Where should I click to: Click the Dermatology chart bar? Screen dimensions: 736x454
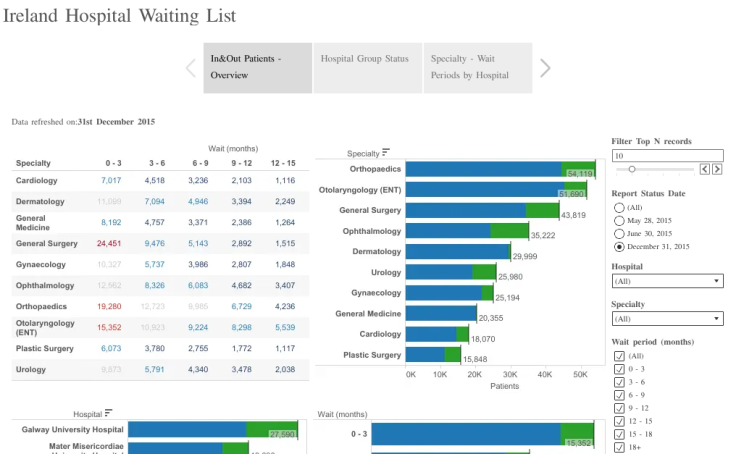458,252
